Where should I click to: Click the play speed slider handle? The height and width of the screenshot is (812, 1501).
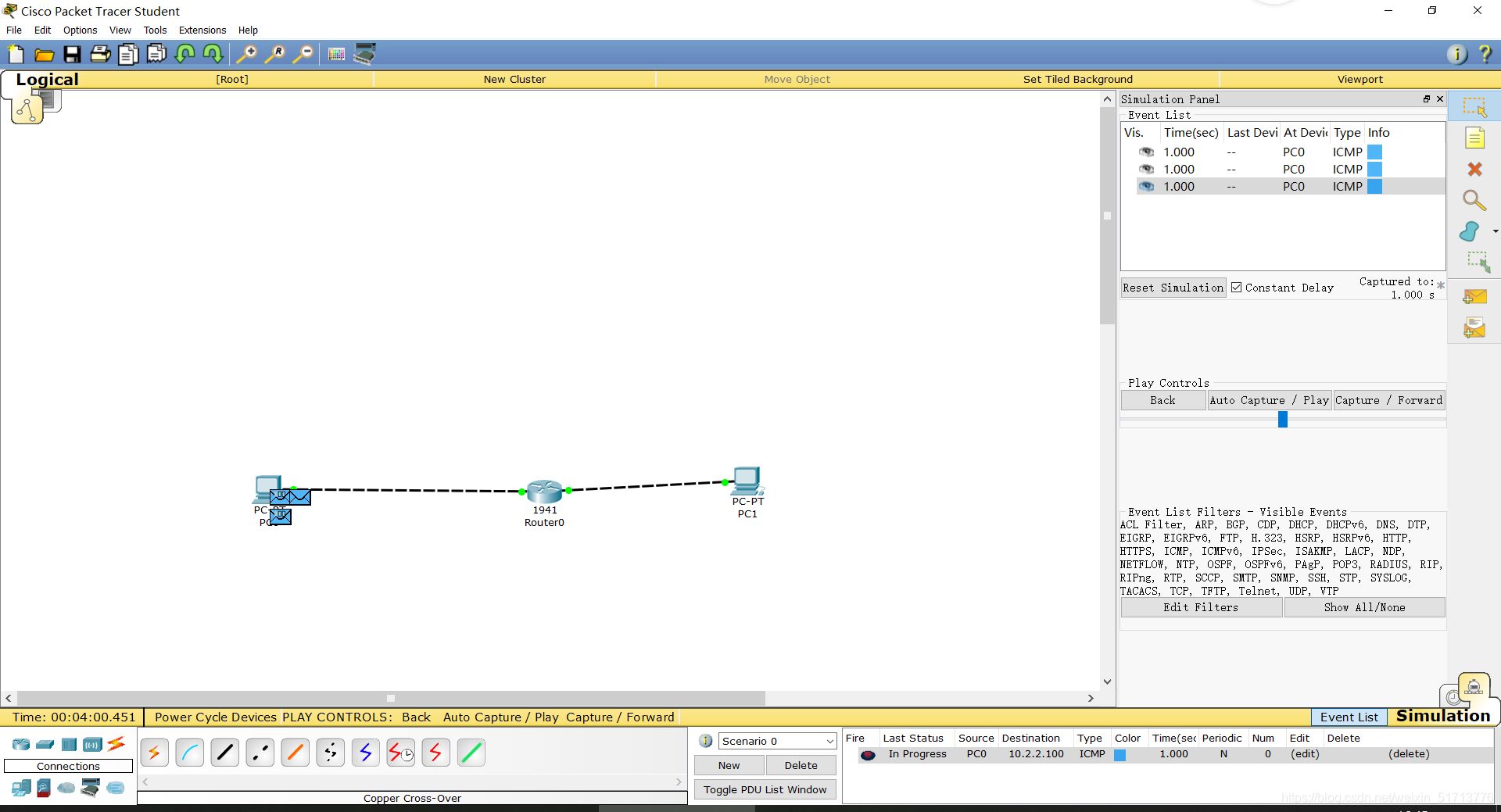[x=1282, y=420]
